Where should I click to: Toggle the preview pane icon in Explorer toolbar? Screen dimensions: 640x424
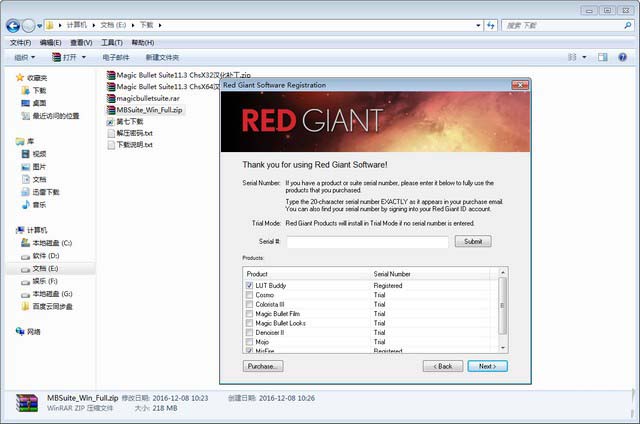[x=602, y=57]
